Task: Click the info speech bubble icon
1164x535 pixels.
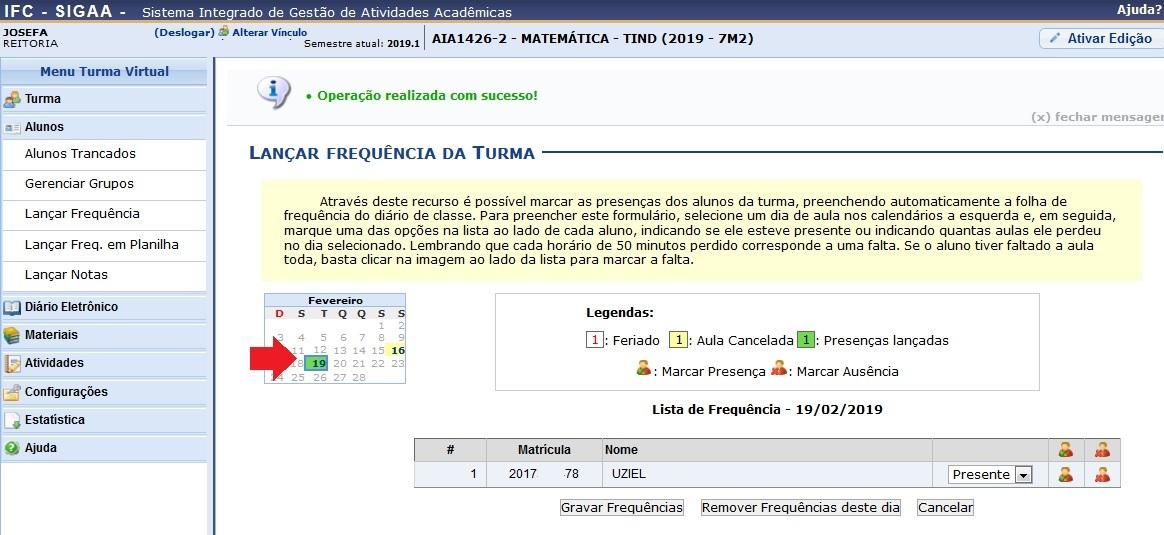Action: click(x=274, y=93)
